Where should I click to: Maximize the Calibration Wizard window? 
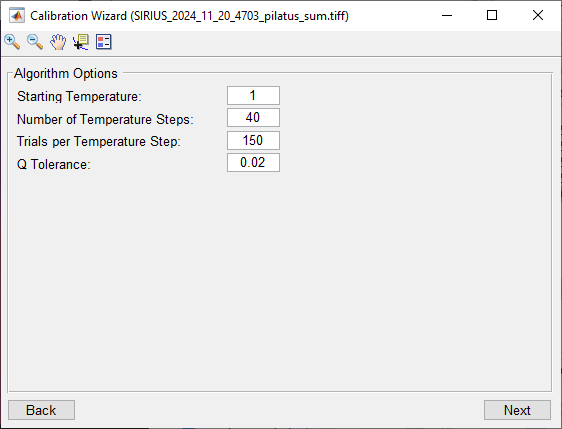[x=492, y=15]
